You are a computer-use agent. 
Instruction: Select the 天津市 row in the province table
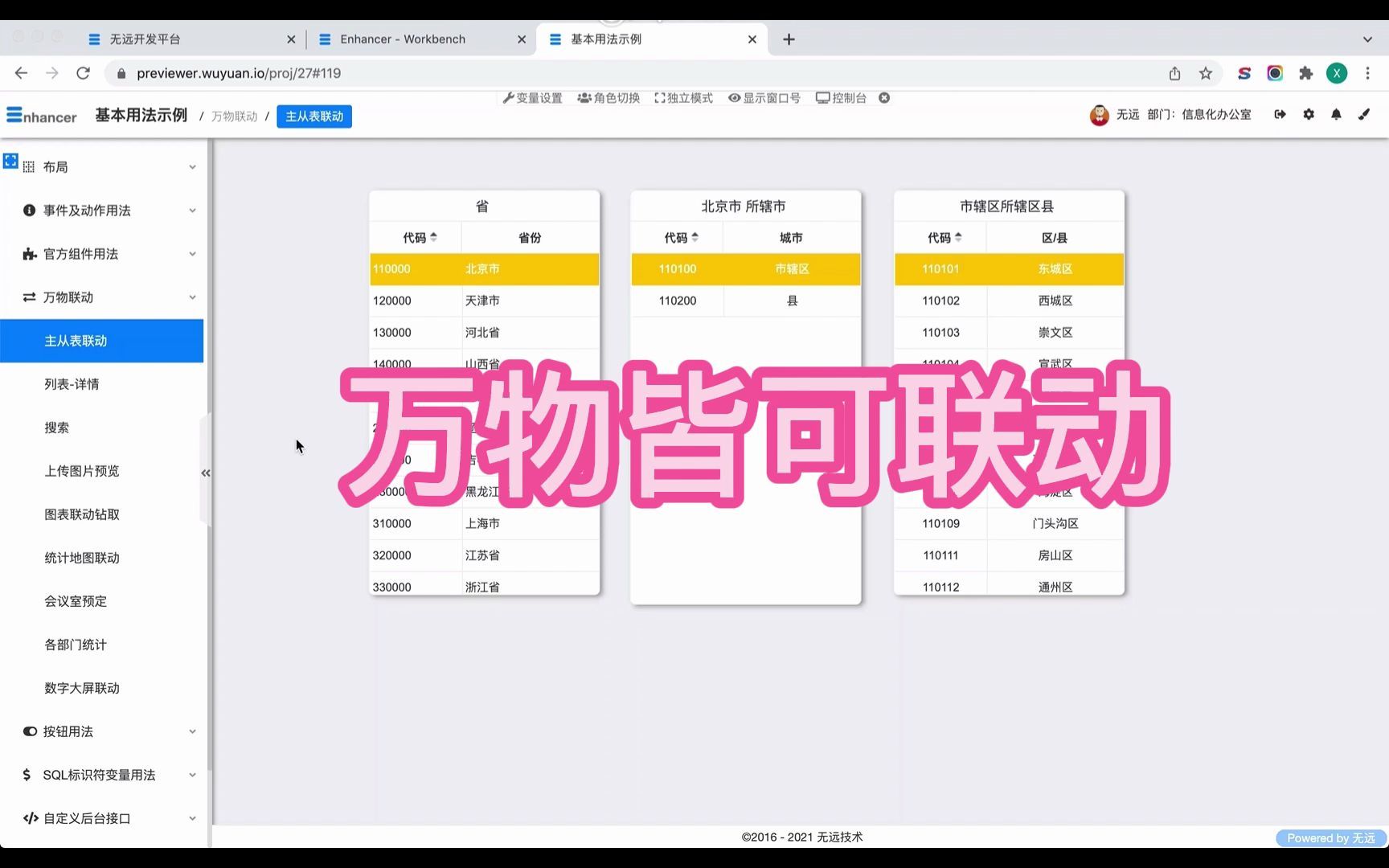(x=483, y=301)
